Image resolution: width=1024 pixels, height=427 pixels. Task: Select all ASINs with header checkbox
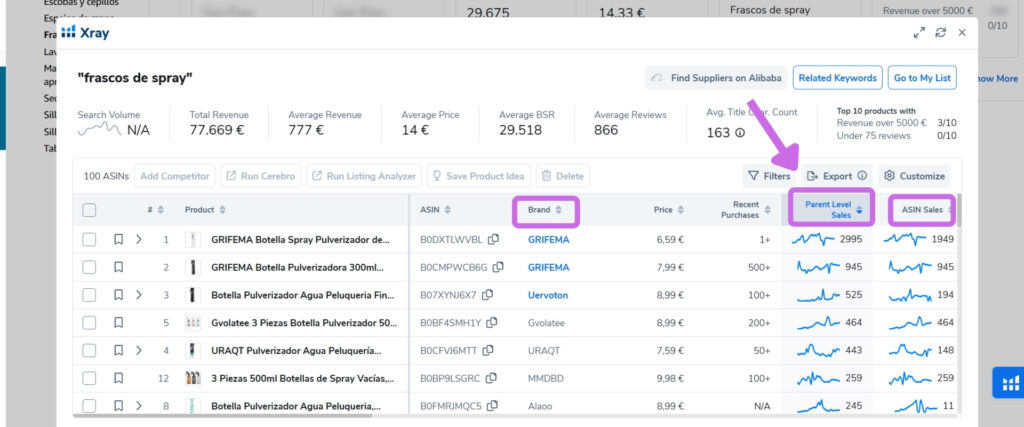pyautogui.click(x=89, y=210)
